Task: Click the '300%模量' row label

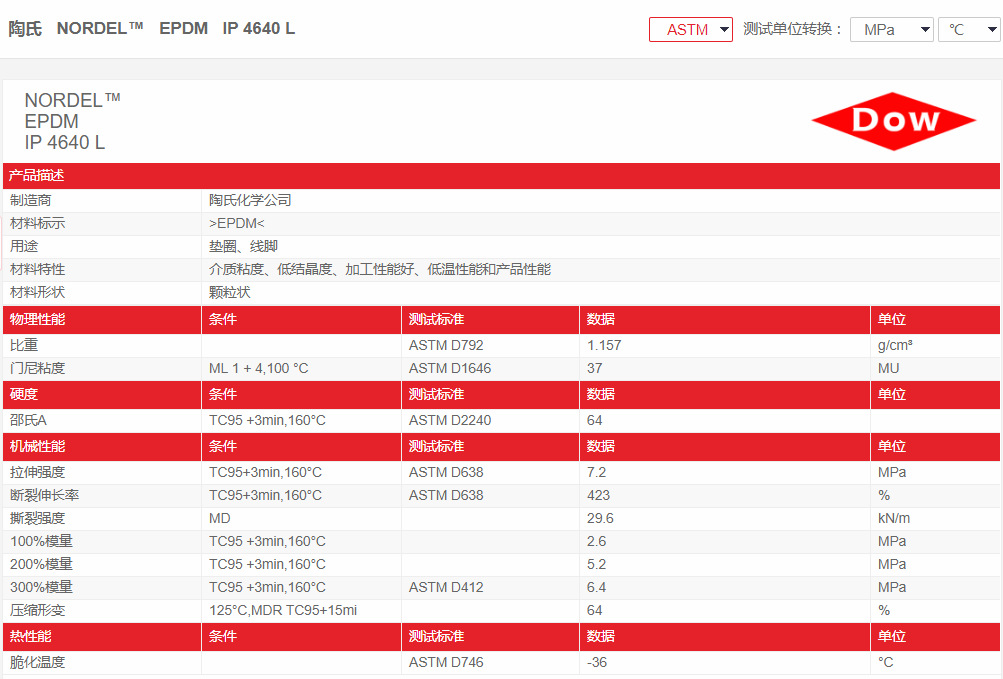Action: click(42, 587)
